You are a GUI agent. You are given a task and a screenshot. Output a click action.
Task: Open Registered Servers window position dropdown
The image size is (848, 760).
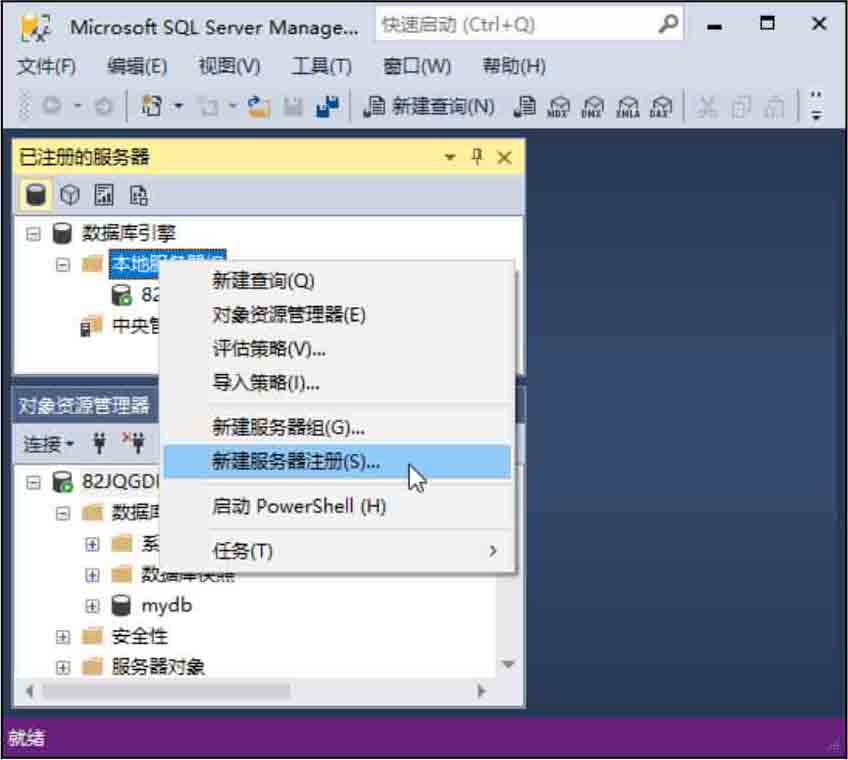(449, 157)
